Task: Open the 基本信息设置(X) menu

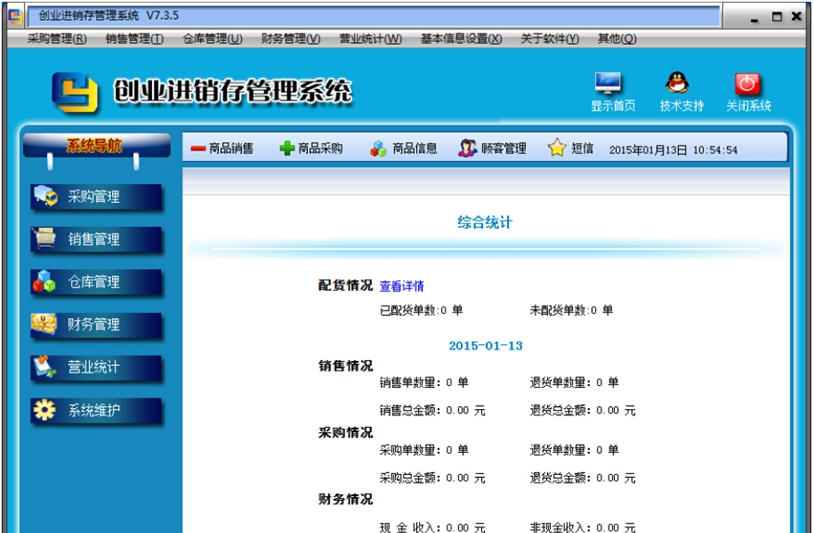Action: [461, 39]
